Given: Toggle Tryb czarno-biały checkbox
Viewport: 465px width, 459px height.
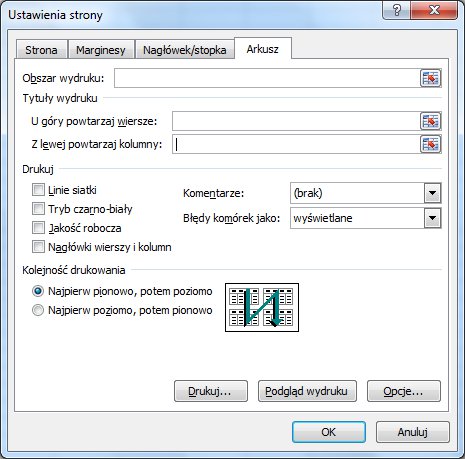Looking at the screenshot, I should [x=38, y=209].
